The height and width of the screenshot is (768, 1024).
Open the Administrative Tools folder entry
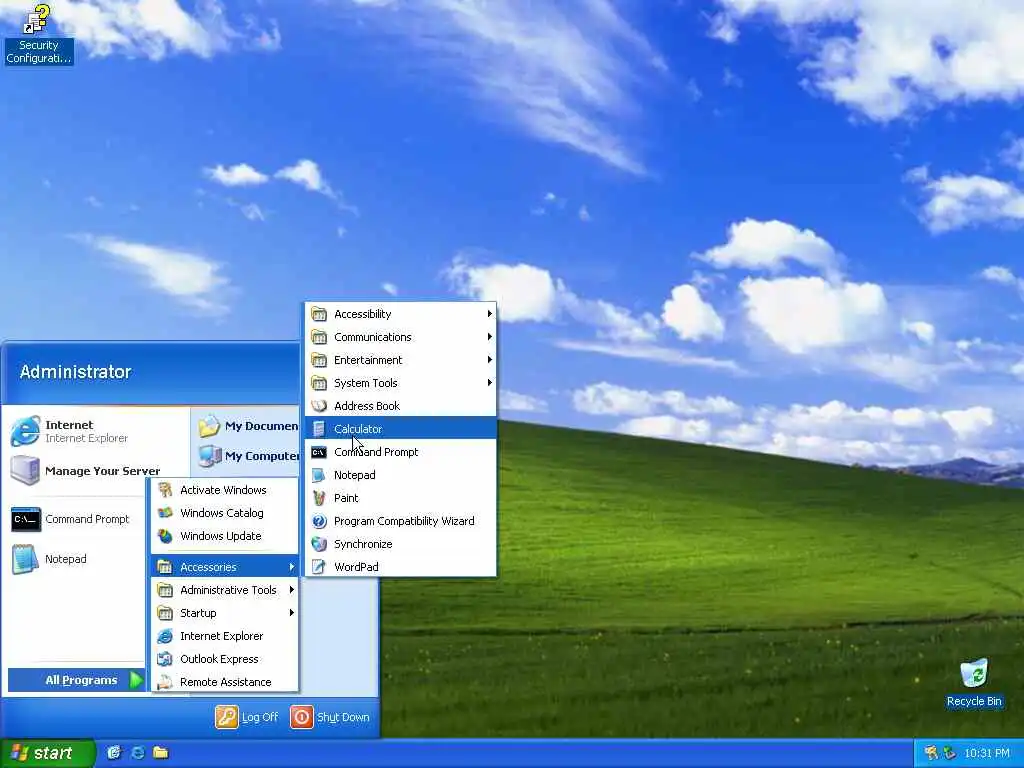225,590
